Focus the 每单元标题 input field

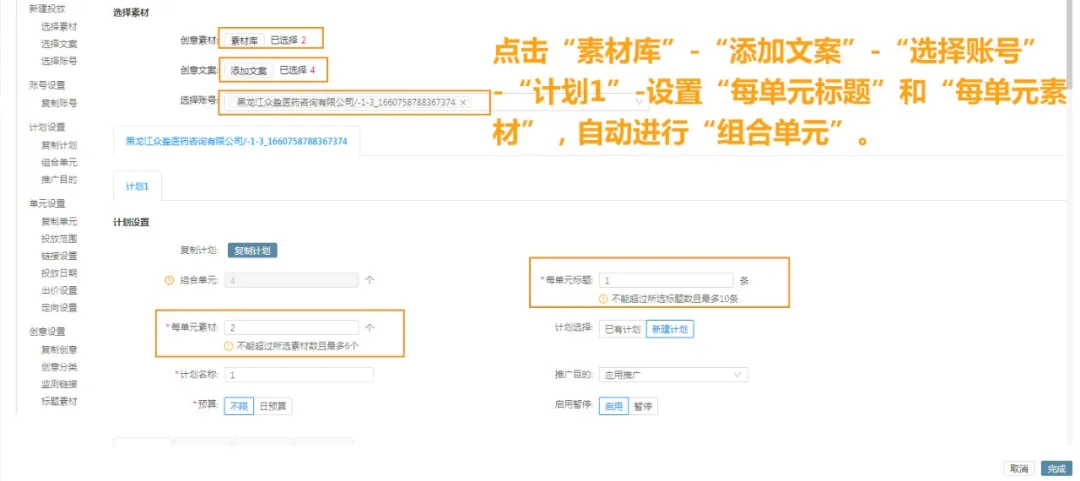[x=666, y=280]
